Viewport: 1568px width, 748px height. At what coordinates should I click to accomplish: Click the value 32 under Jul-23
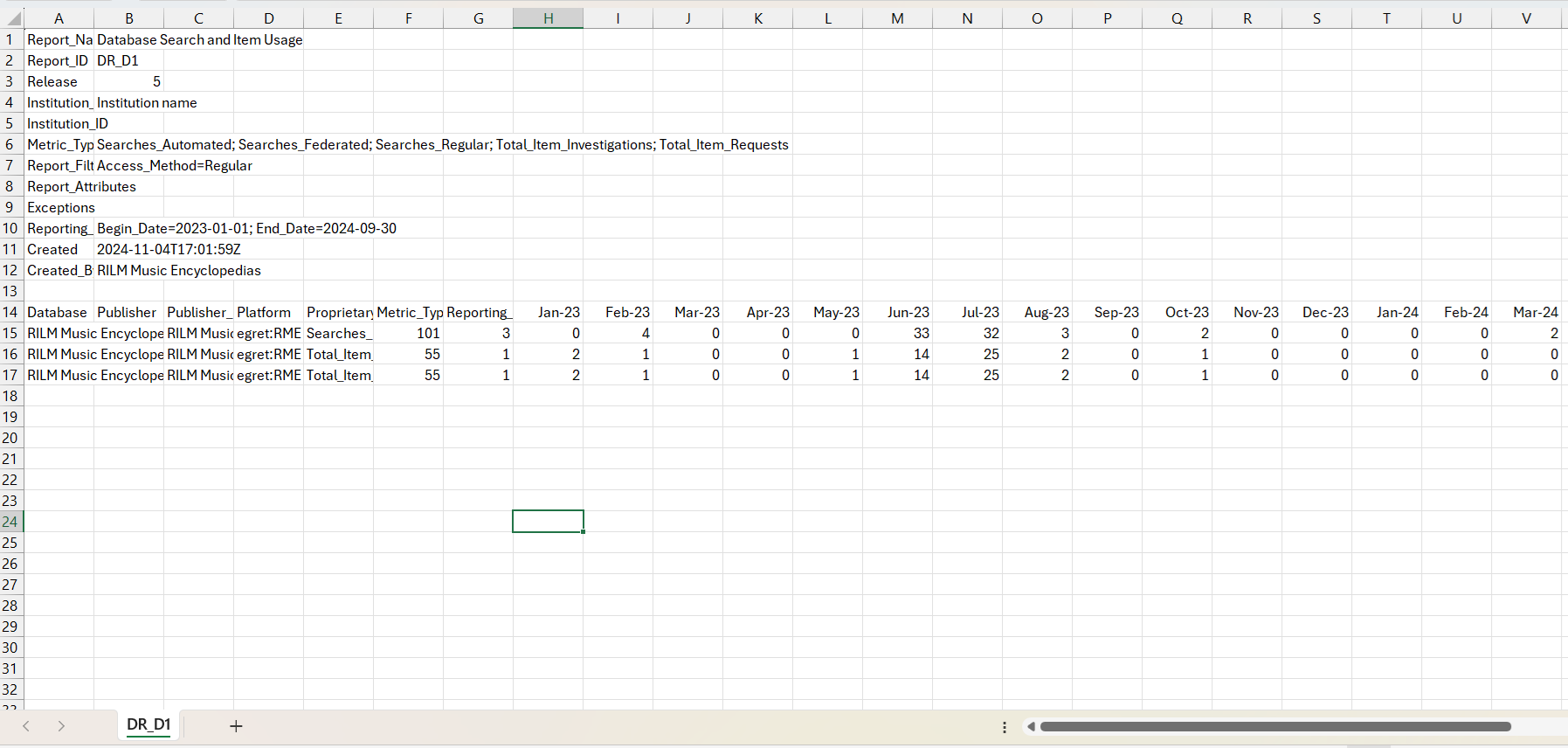(x=967, y=333)
